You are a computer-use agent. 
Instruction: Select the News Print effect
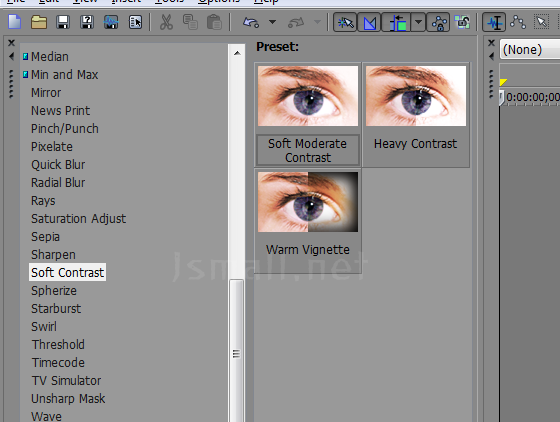pyautogui.click(x=60, y=111)
